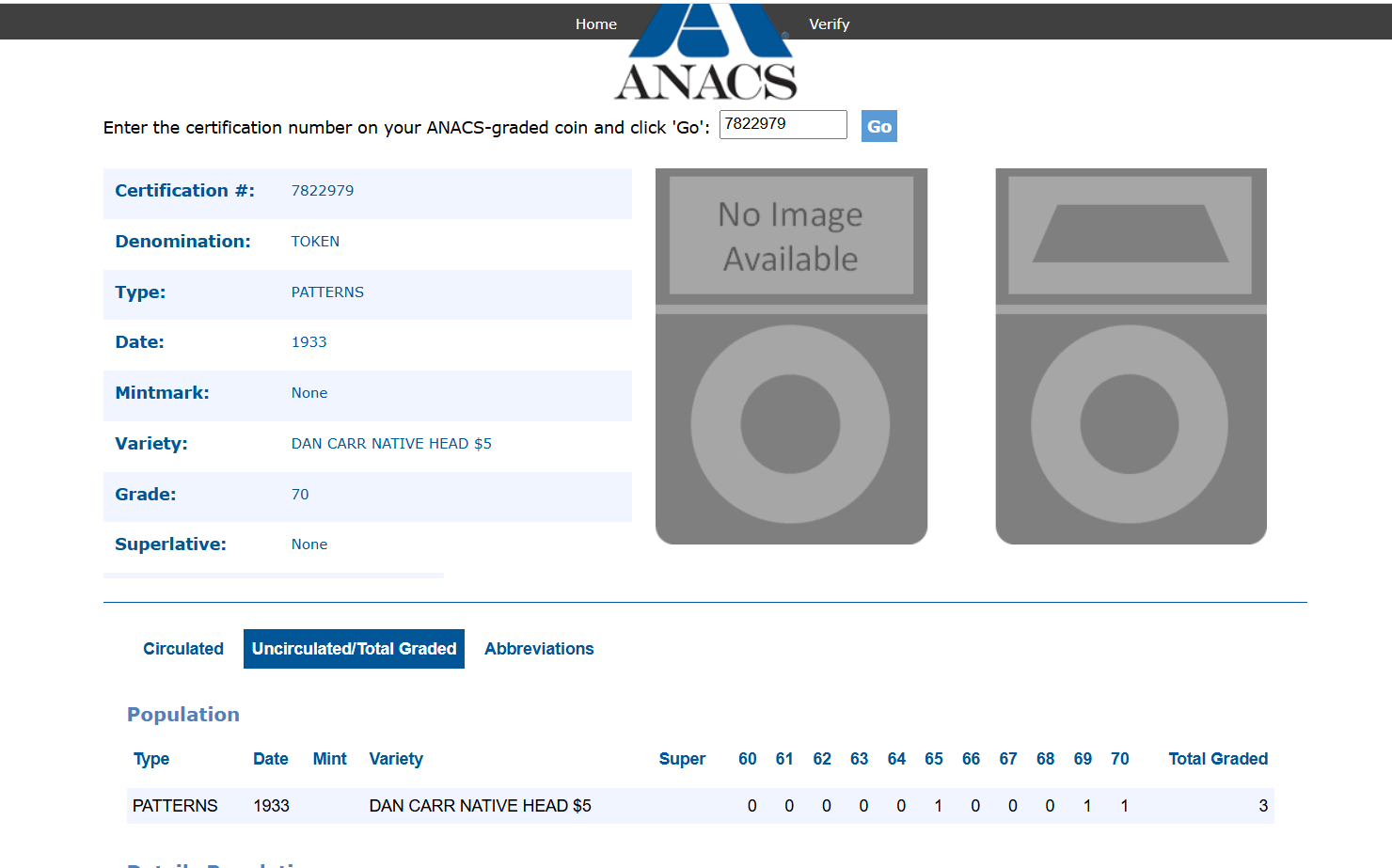Screen dimensions: 1392x868
Task: Click the Grade label
Action: point(146,495)
